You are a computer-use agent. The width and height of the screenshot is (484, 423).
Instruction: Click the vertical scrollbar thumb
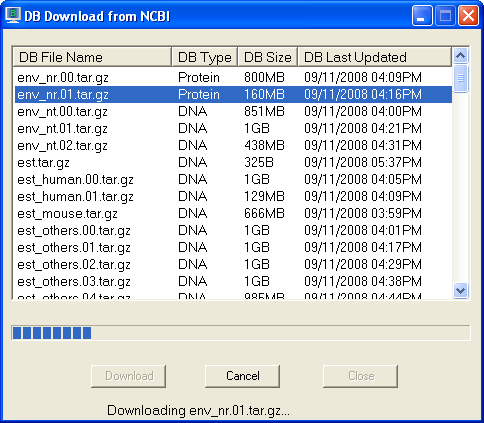(x=460, y=78)
